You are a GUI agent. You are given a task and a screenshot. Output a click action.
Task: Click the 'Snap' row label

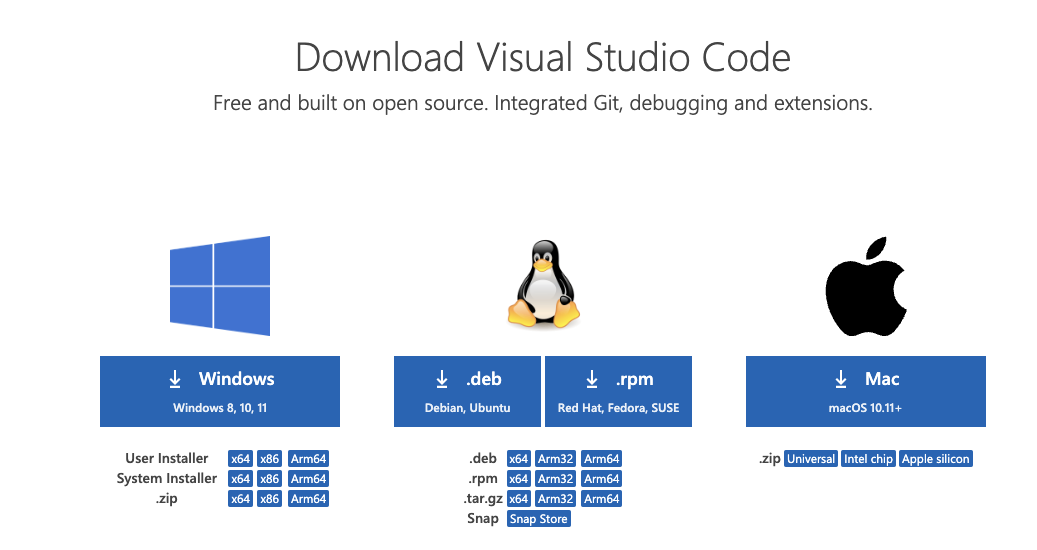pos(483,518)
